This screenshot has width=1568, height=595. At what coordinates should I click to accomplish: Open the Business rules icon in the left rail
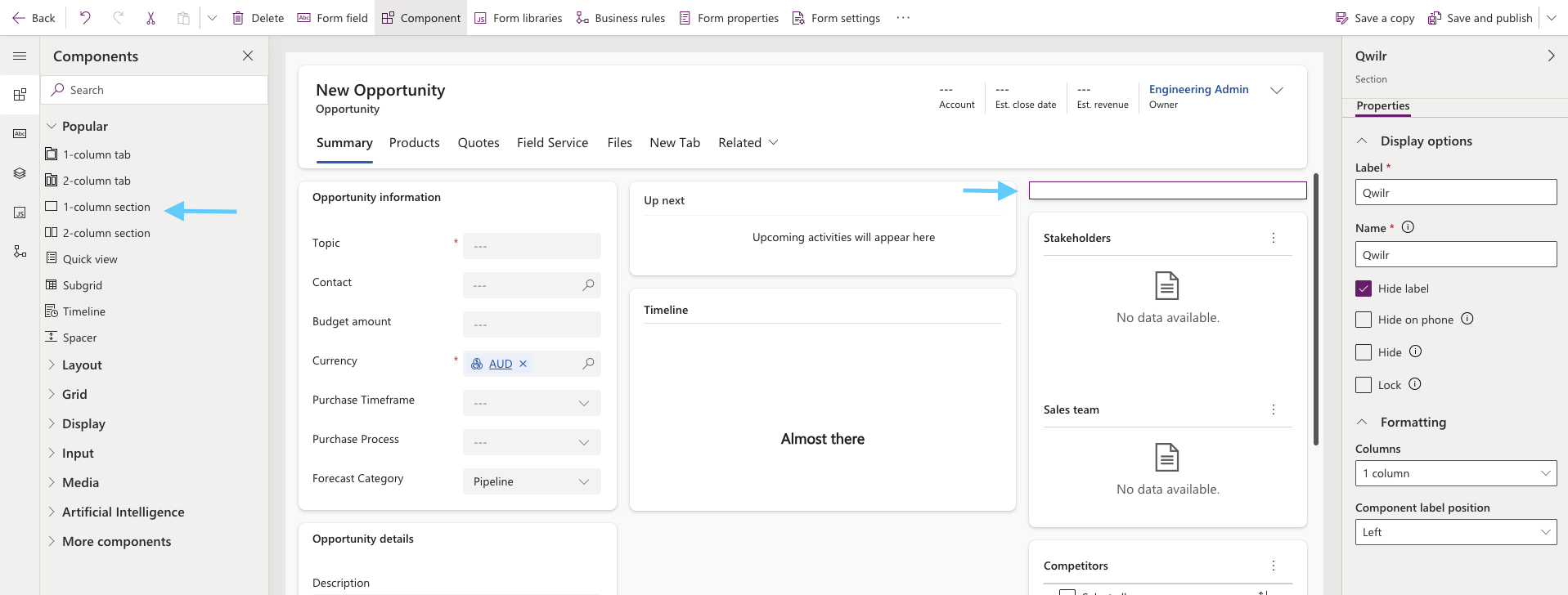(20, 252)
